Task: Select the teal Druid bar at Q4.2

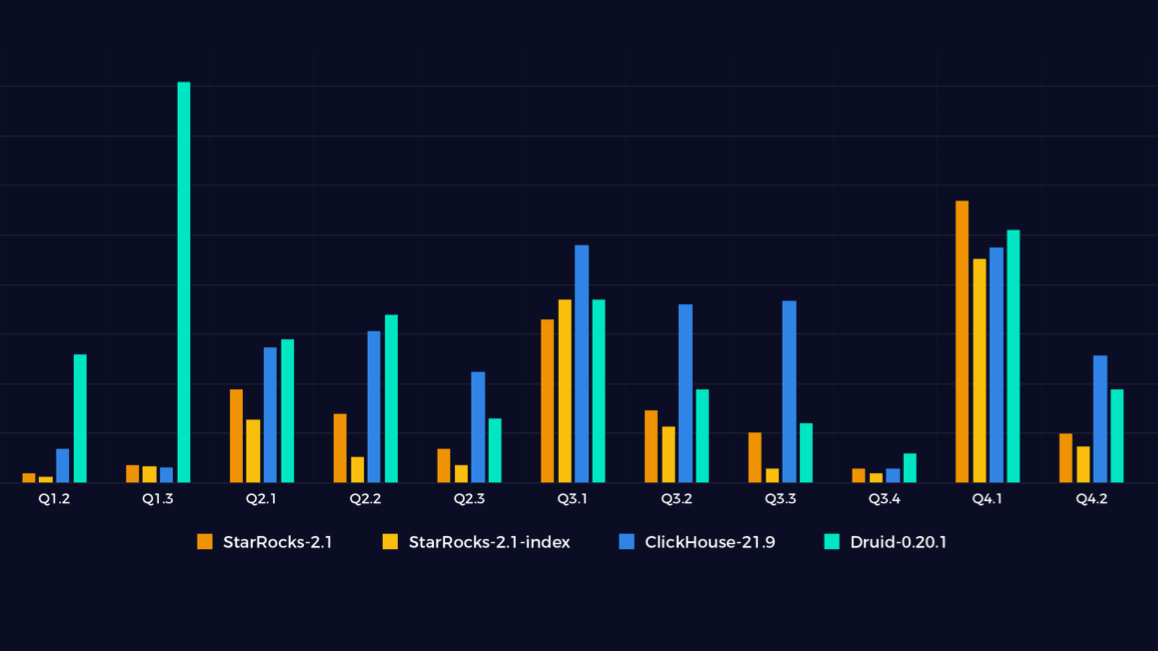Action: [x=1118, y=435]
